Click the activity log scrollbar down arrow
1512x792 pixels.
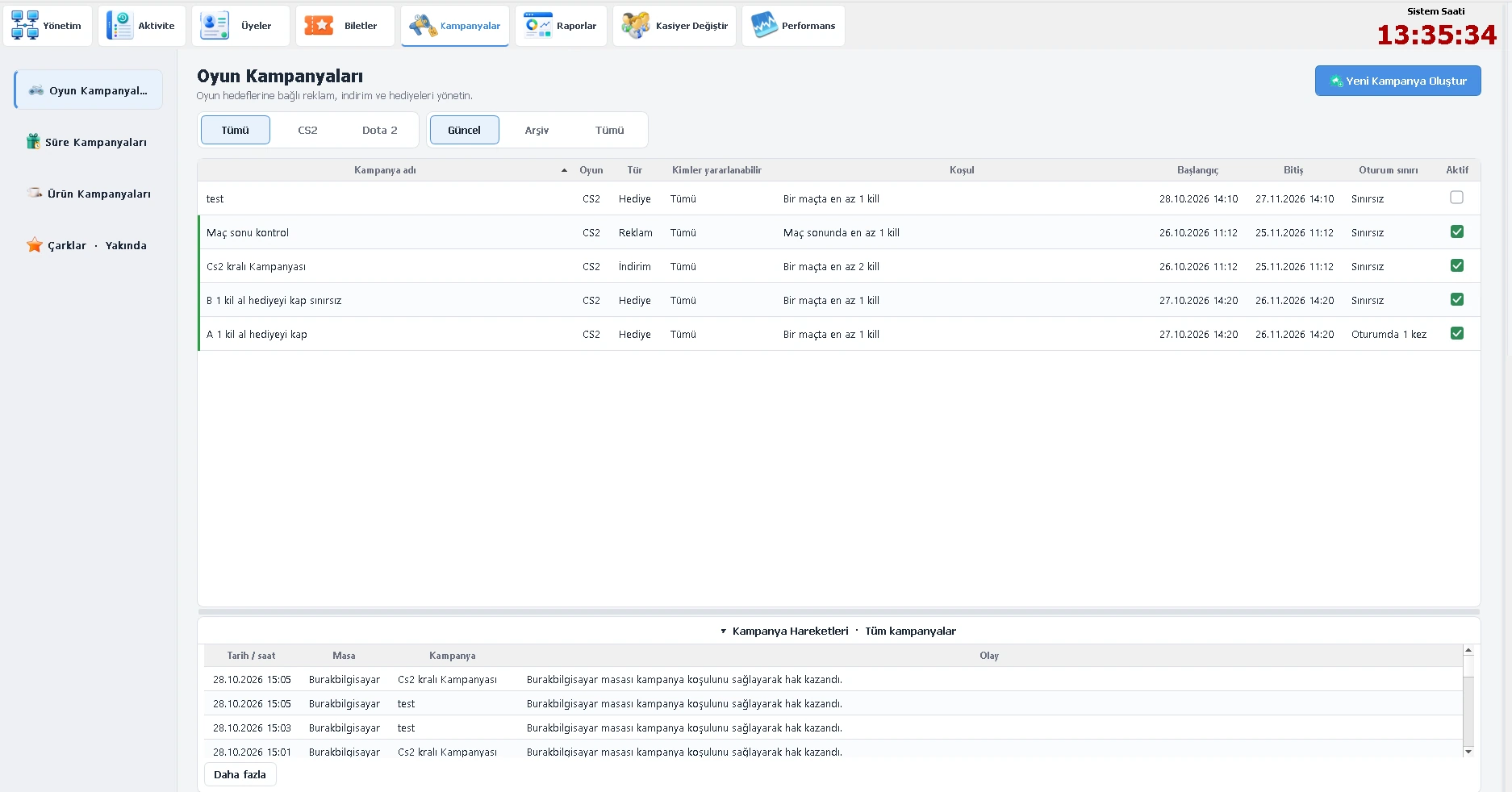click(x=1468, y=752)
